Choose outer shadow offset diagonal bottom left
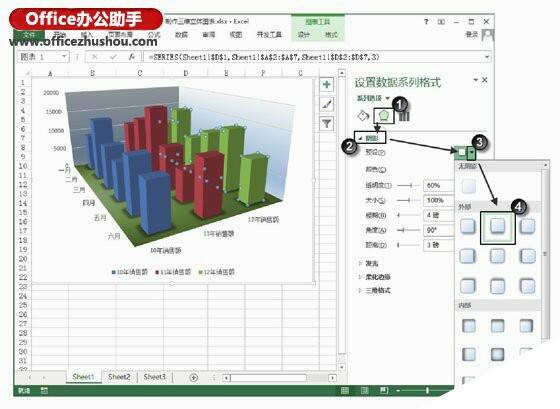Screen dimensions: 560x409 click(528, 226)
